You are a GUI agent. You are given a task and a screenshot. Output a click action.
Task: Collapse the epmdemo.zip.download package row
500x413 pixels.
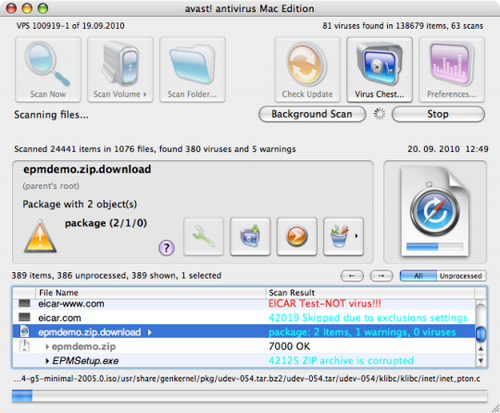(x=150, y=332)
